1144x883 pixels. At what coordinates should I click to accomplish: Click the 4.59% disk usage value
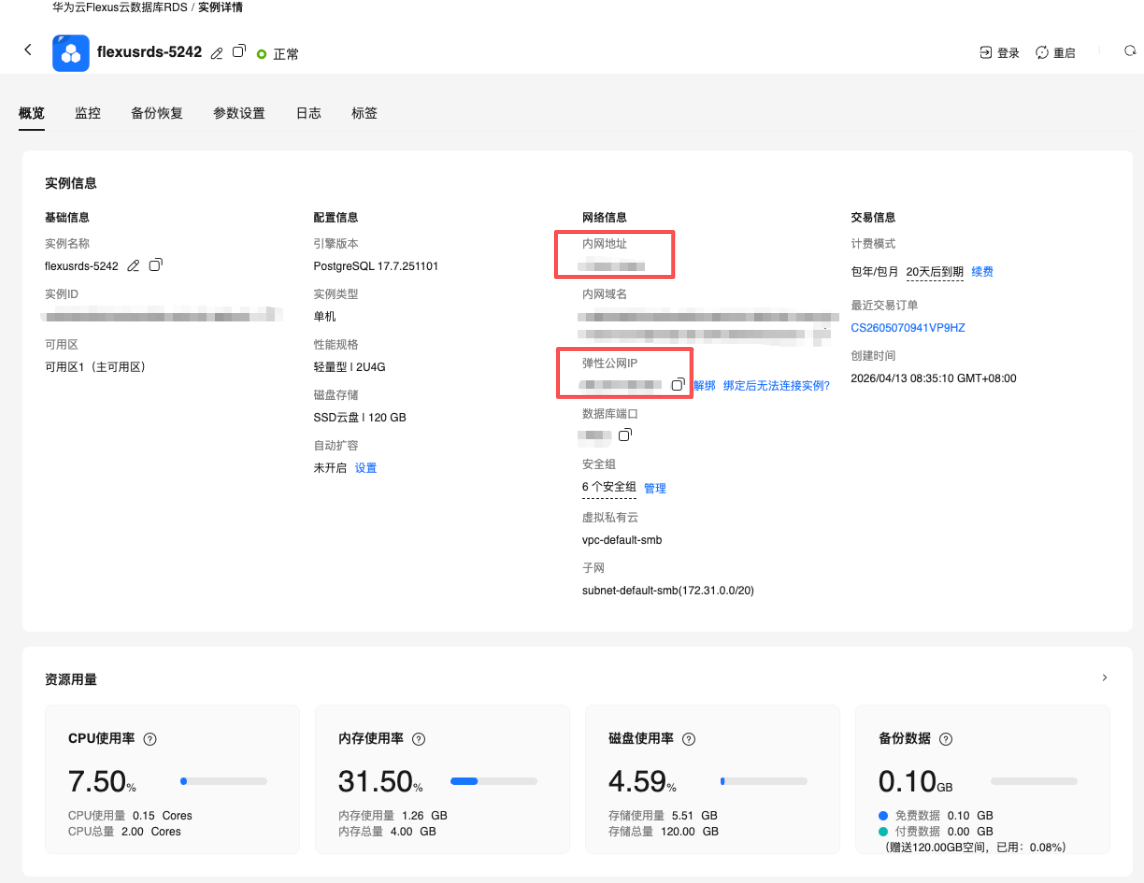(x=642, y=782)
